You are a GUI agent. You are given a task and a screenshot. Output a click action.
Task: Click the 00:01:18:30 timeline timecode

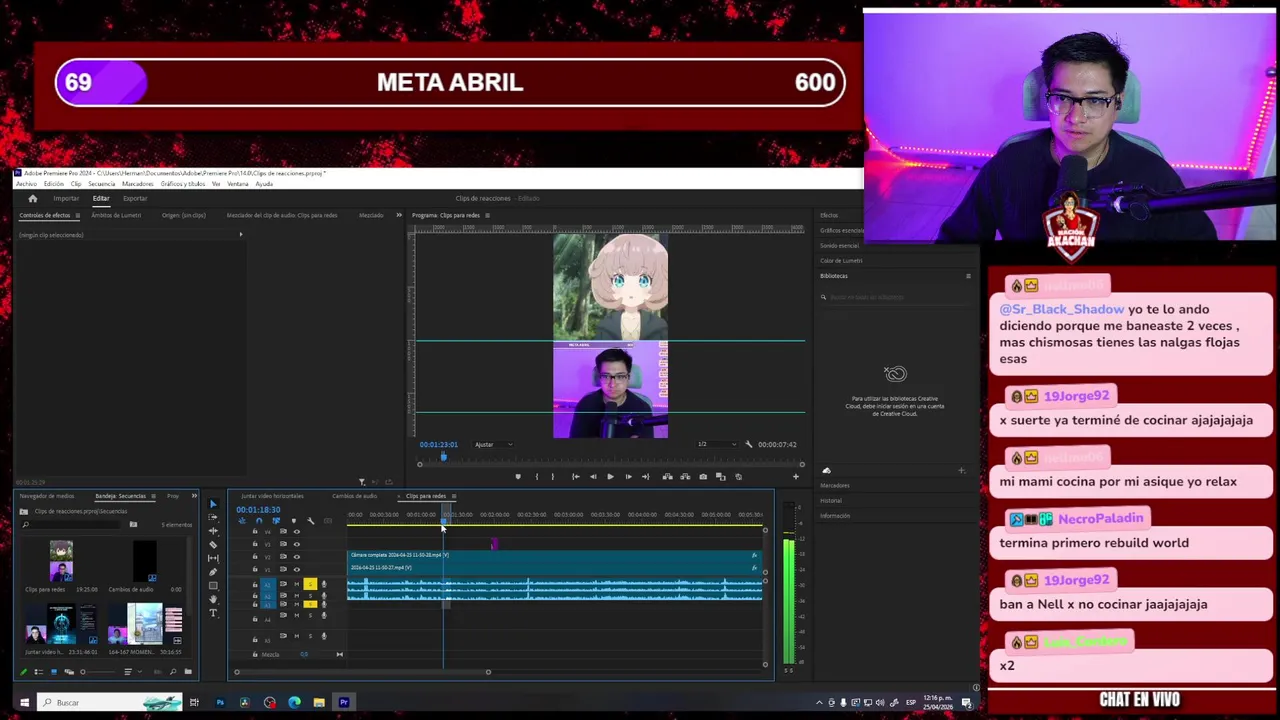(258, 510)
